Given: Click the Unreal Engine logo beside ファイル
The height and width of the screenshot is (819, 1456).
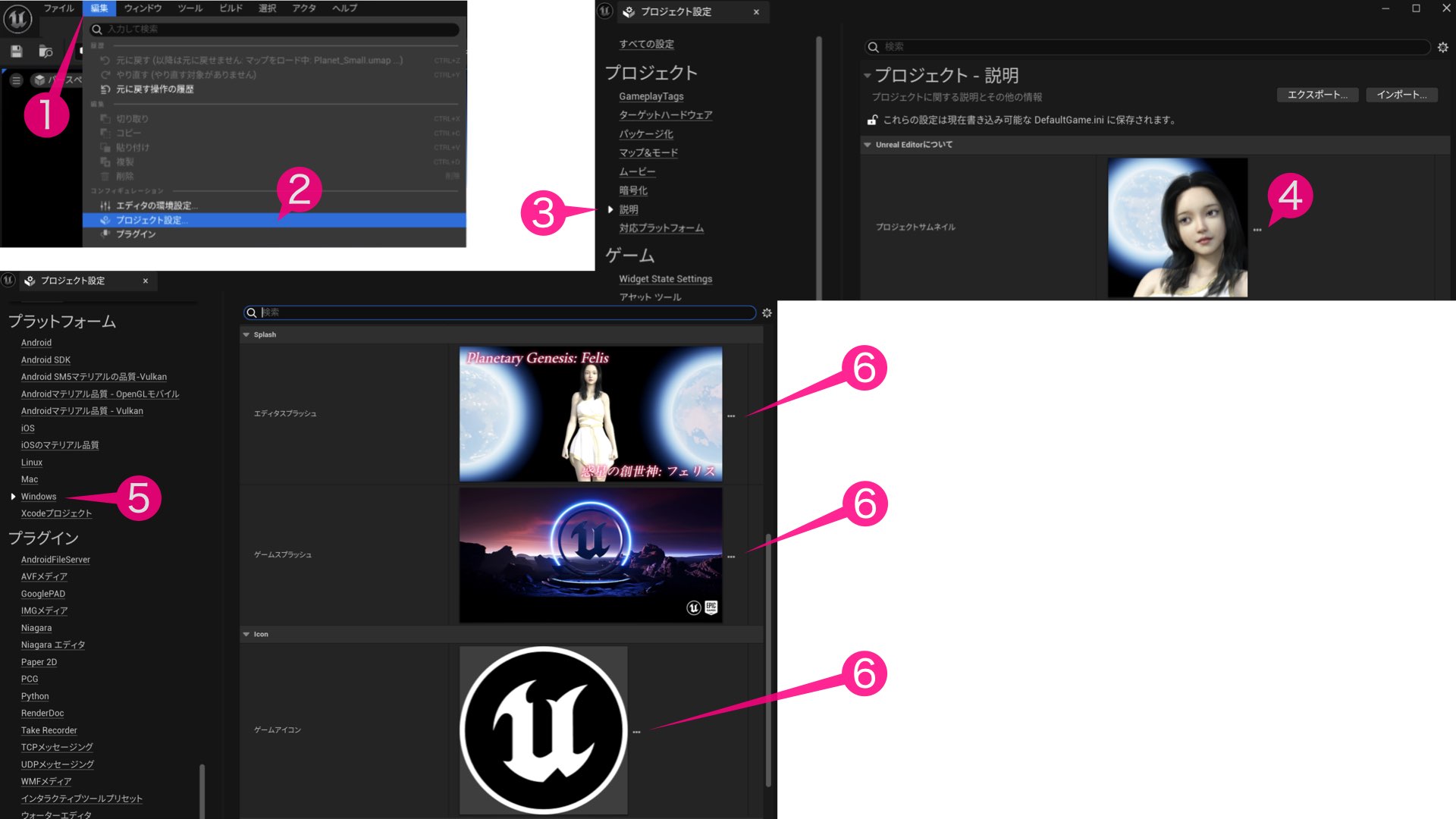Looking at the screenshot, I should tap(17, 19).
